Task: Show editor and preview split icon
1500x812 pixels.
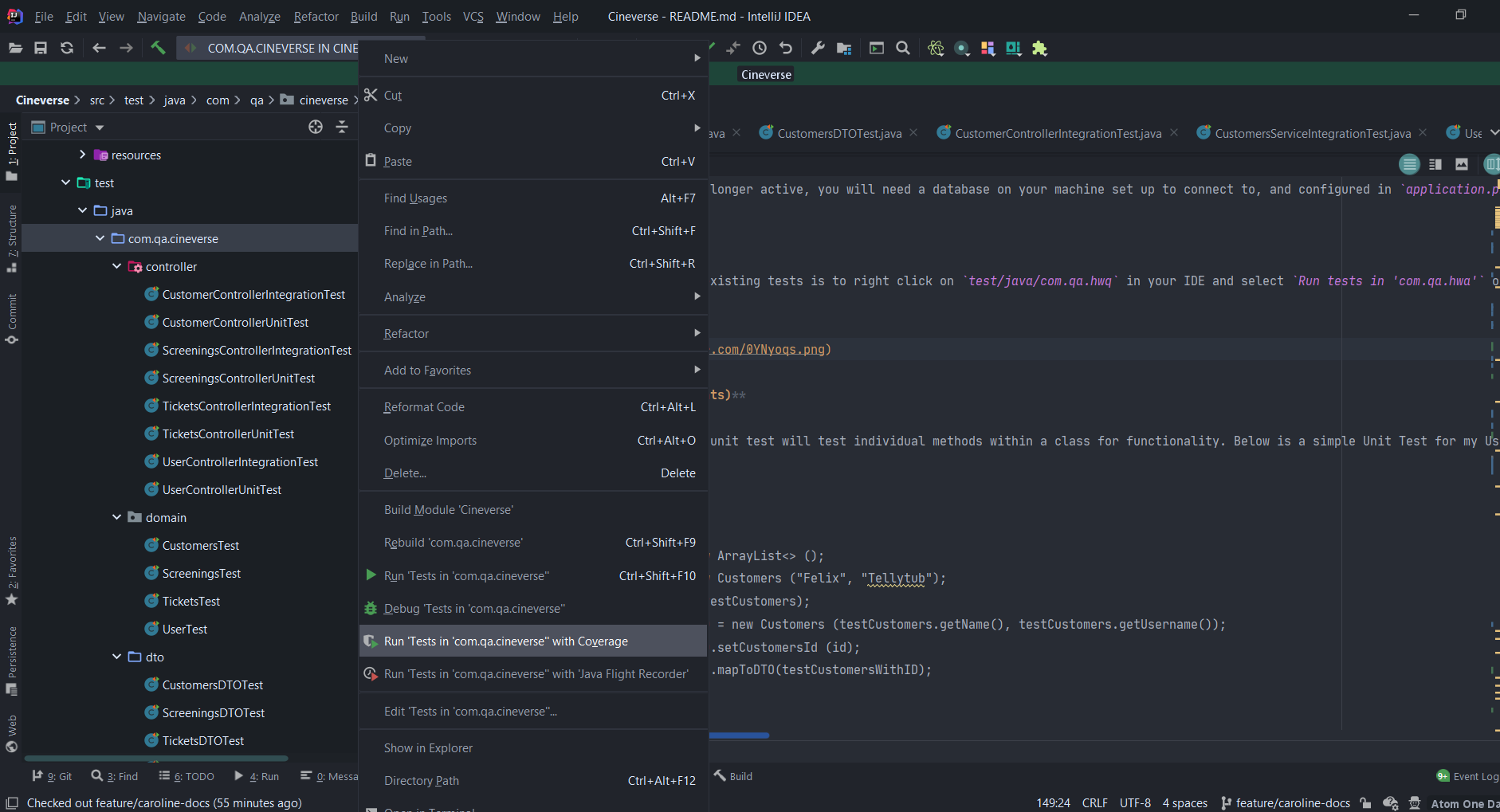Action: (x=1435, y=164)
